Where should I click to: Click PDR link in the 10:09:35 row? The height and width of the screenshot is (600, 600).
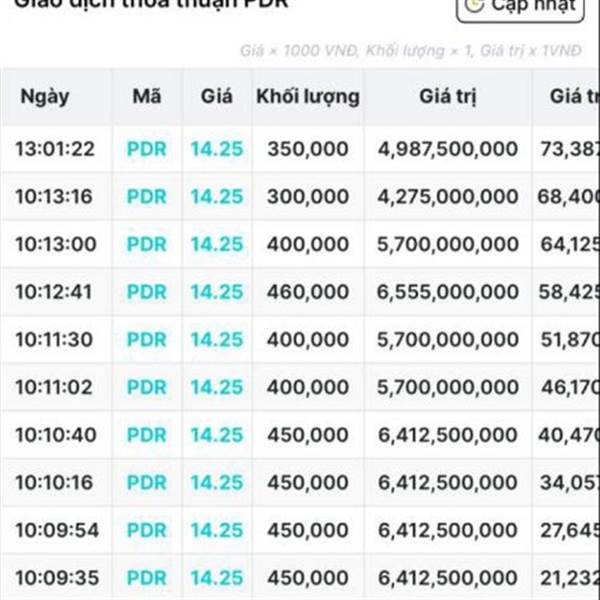147,578
